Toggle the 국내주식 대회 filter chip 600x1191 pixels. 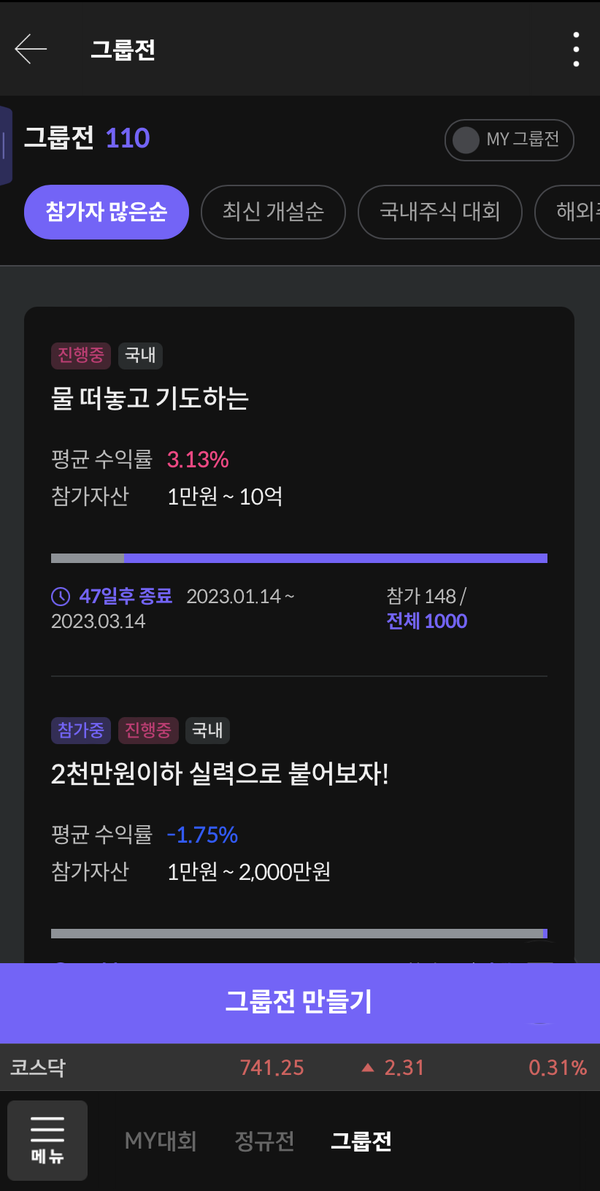click(x=440, y=212)
